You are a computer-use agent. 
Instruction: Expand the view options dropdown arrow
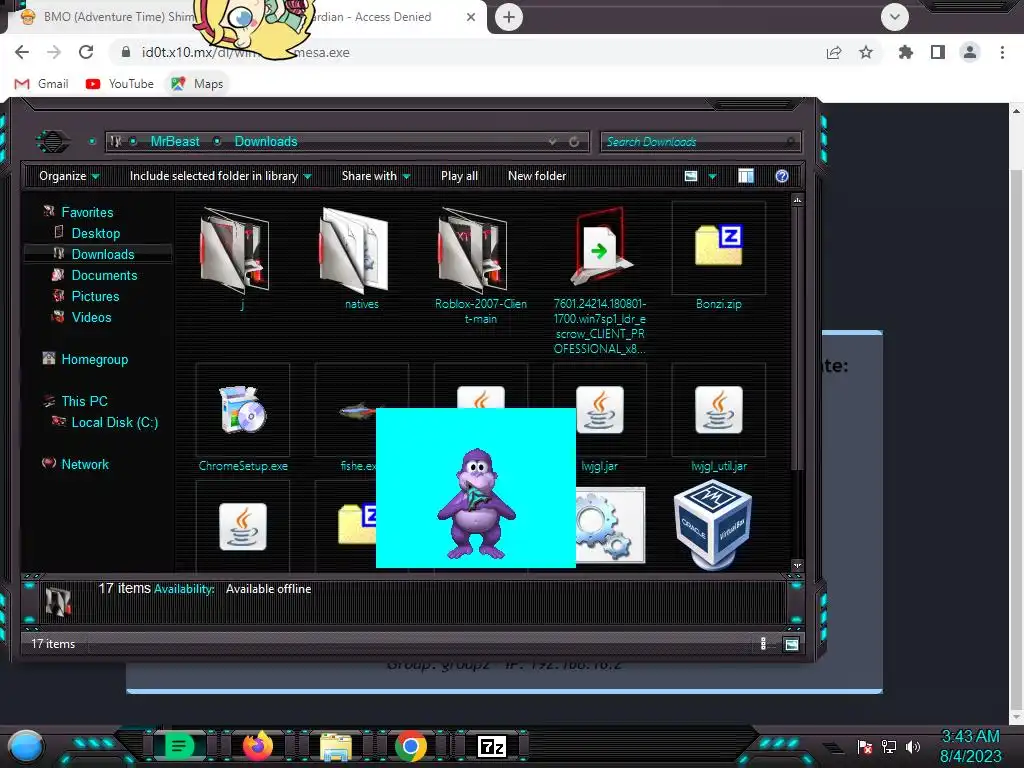pyautogui.click(x=712, y=176)
